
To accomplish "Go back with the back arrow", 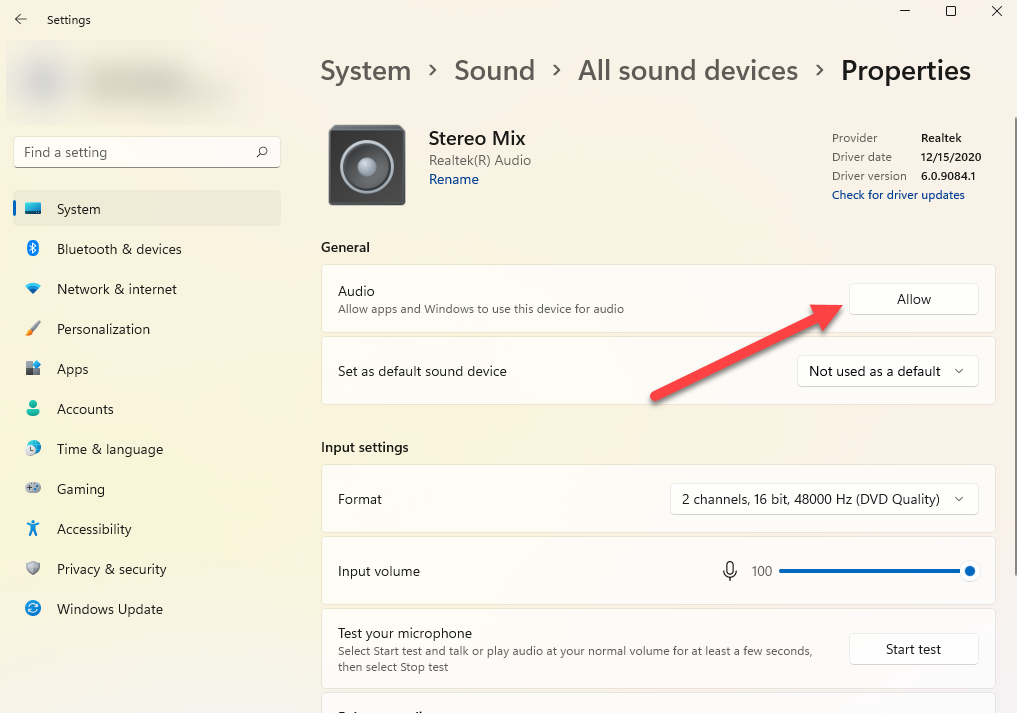I will (x=21, y=19).
